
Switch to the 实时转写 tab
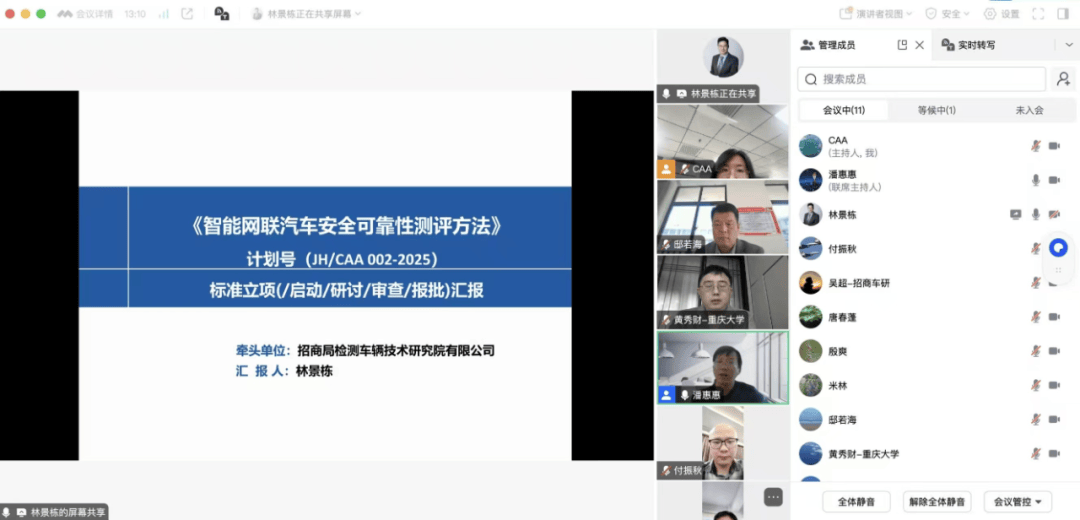point(975,45)
